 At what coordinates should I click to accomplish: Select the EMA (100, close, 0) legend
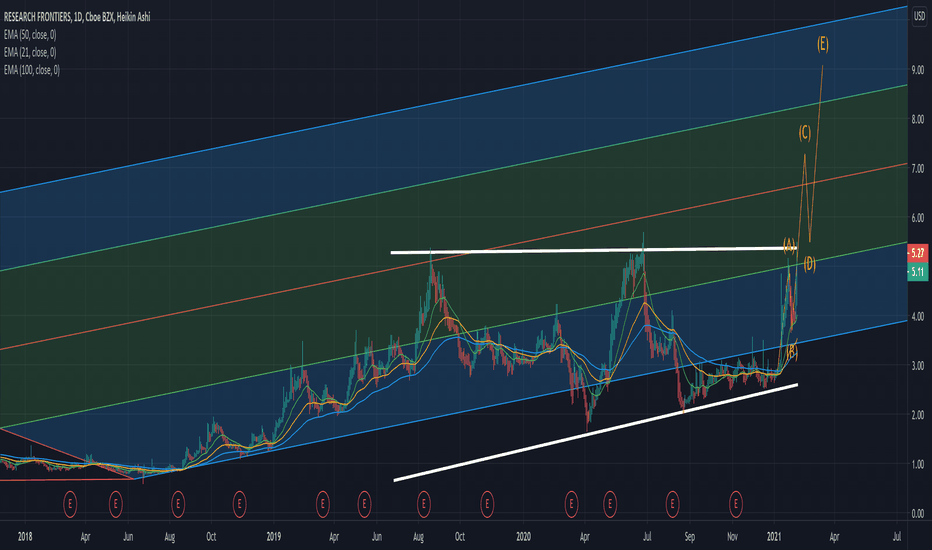[x=32, y=70]
